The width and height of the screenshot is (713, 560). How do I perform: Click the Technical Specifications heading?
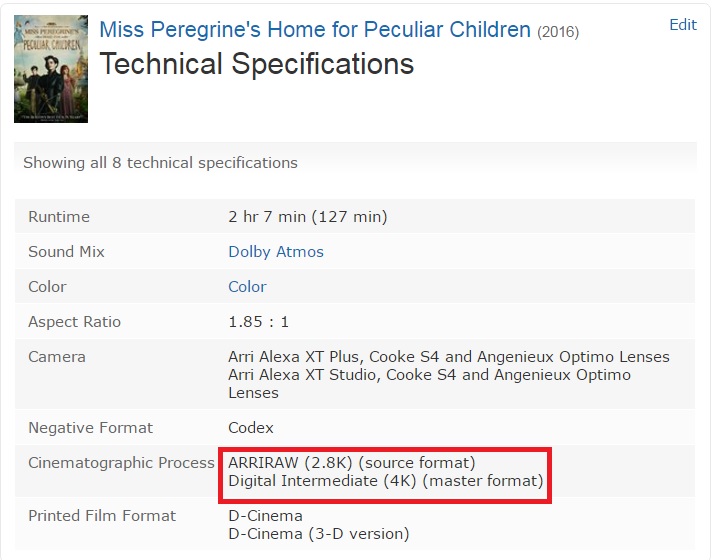(x=257, y=63)
